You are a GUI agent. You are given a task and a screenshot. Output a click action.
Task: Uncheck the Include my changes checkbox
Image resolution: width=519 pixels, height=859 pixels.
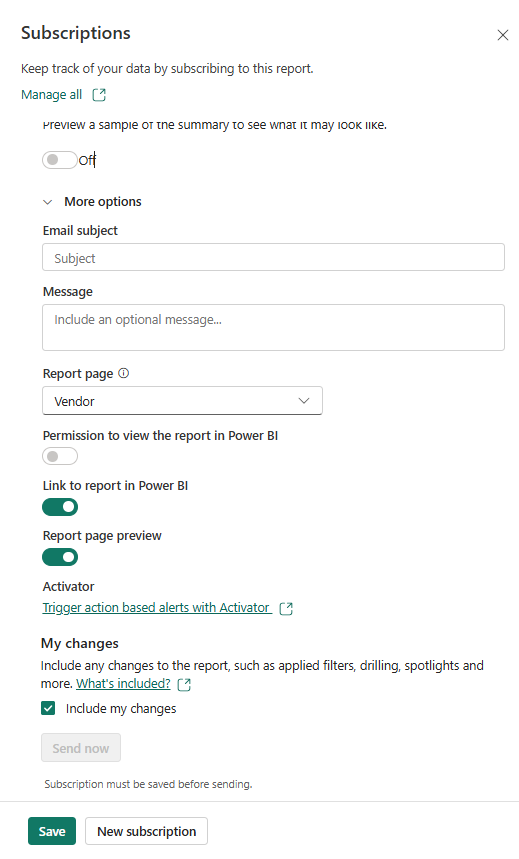[x=48, y=708]
